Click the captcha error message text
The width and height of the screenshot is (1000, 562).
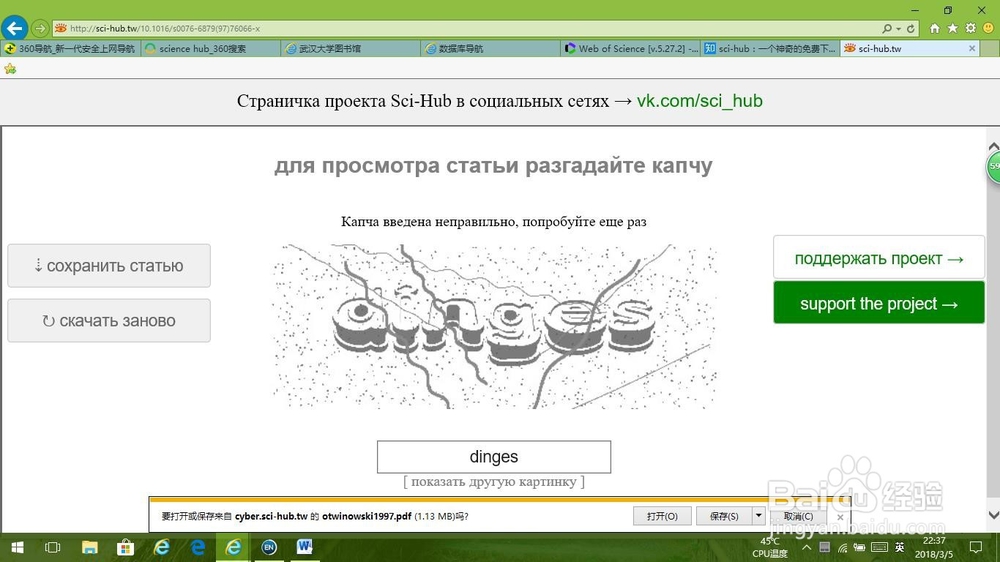tap(494, 222)
